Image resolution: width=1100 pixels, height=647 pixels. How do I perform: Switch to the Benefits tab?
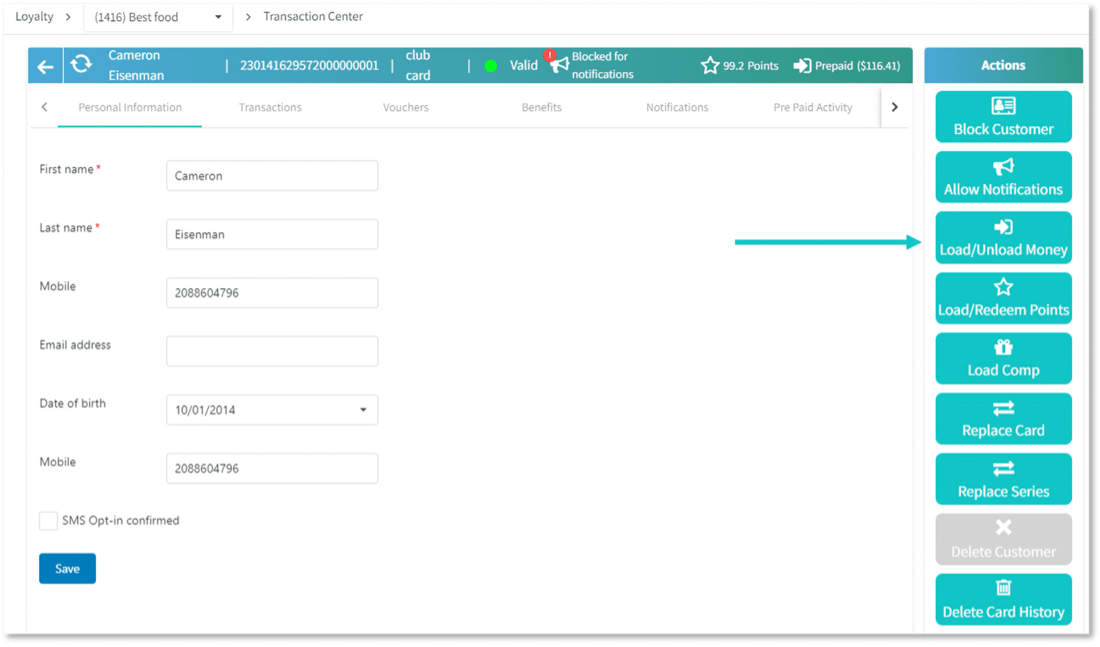[542, 107]
